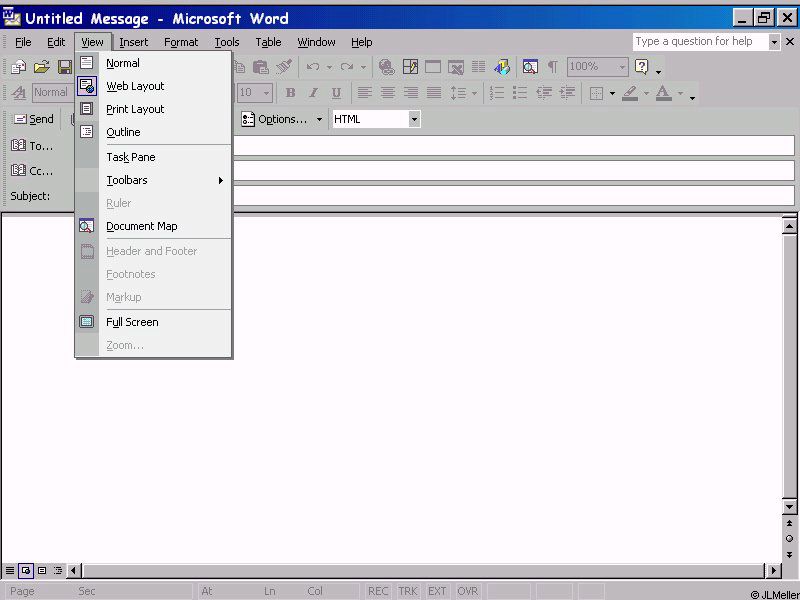
Task: Click the Document Map toolbar icon
Action: 530,67
